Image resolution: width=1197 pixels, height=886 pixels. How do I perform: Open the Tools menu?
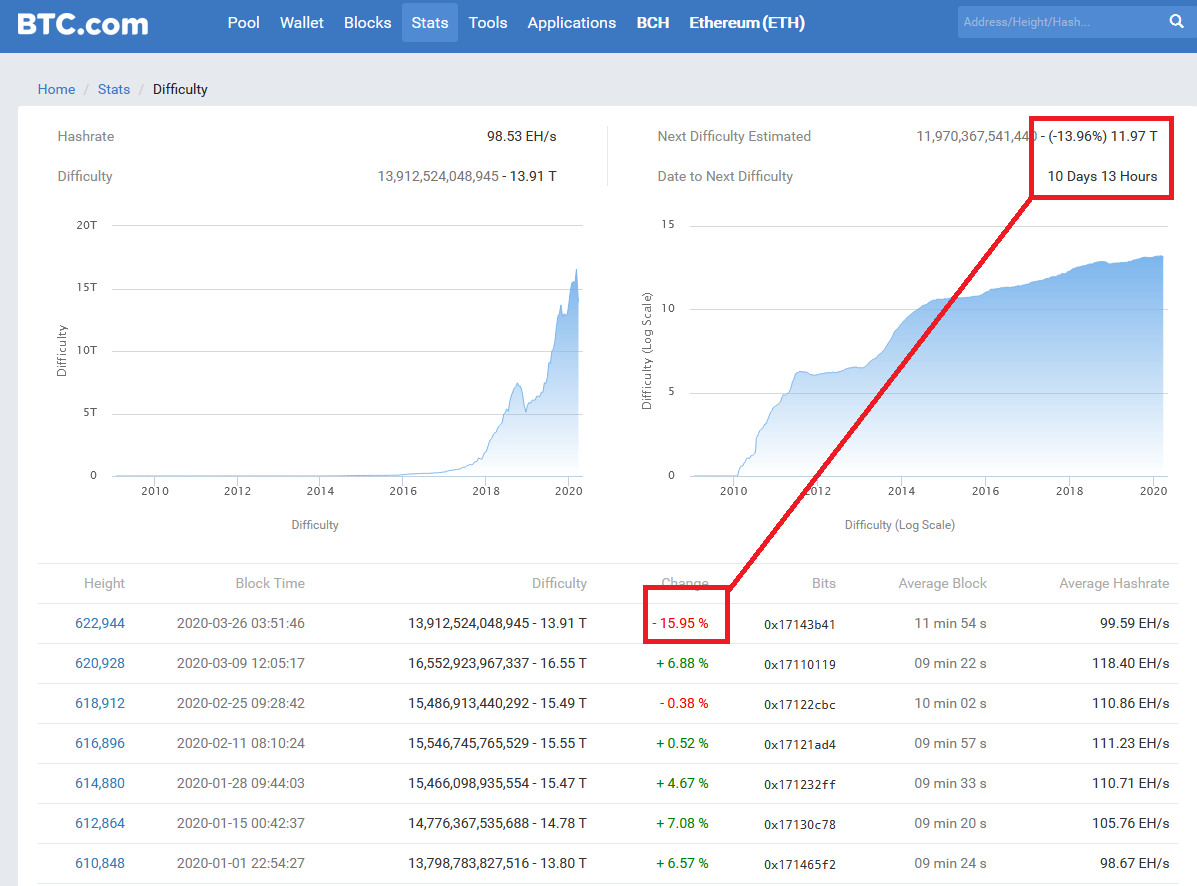(x=488, y=23)
